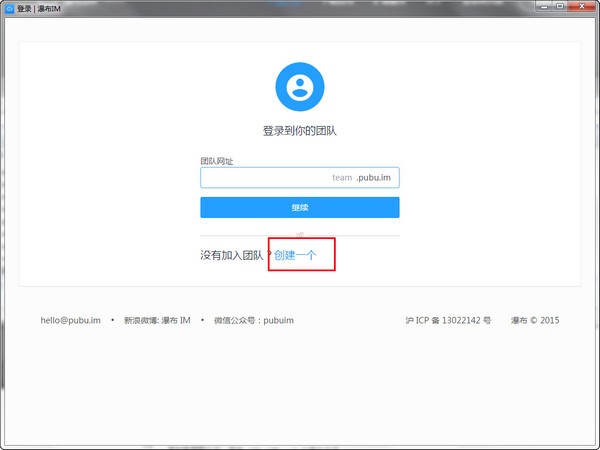Click the 没有加入团队 question text

(x=236, y=255)
